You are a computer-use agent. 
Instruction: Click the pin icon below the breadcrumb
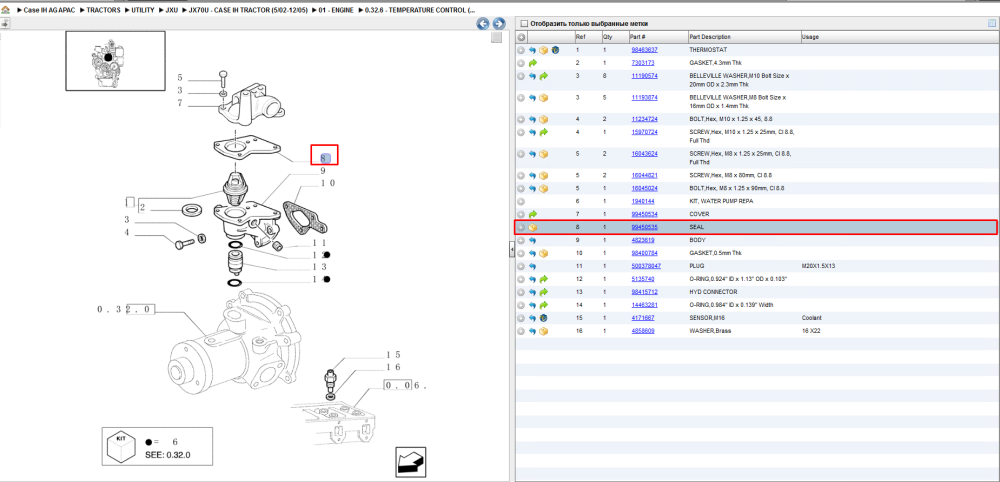click(5, 24)
